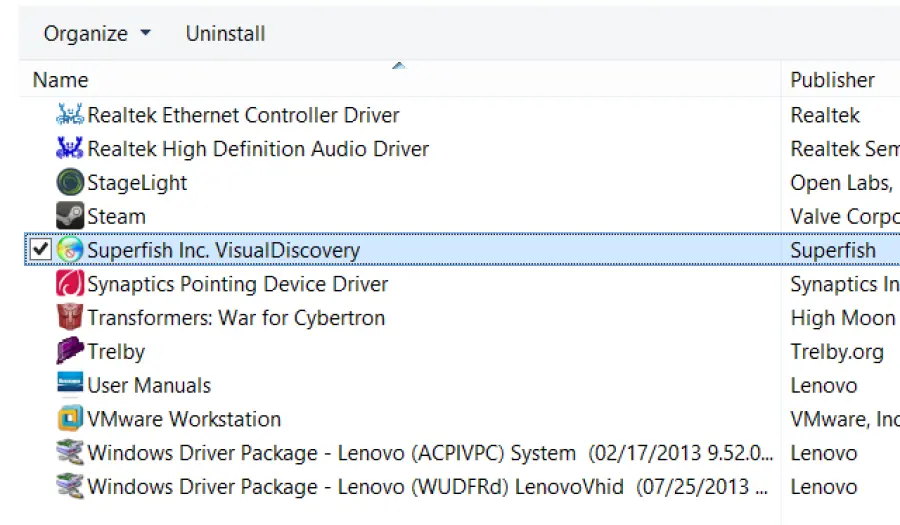Click the ACPIVPC driver package icon
This screenshot has width=900, height=525.
(70, 453)
